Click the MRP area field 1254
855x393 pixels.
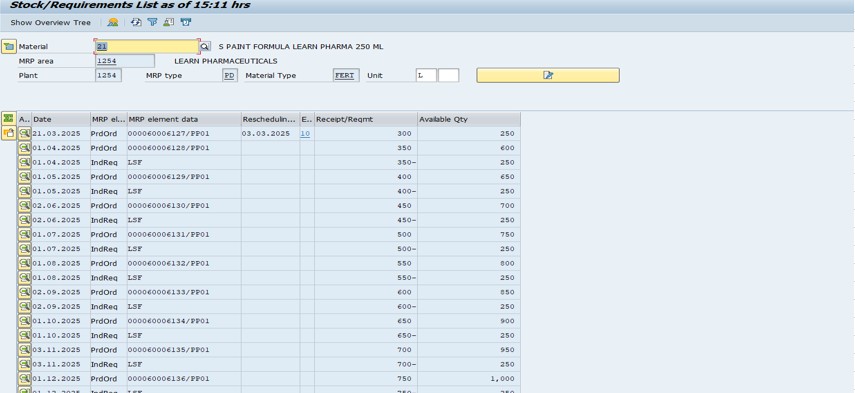(x=124, y=61)
